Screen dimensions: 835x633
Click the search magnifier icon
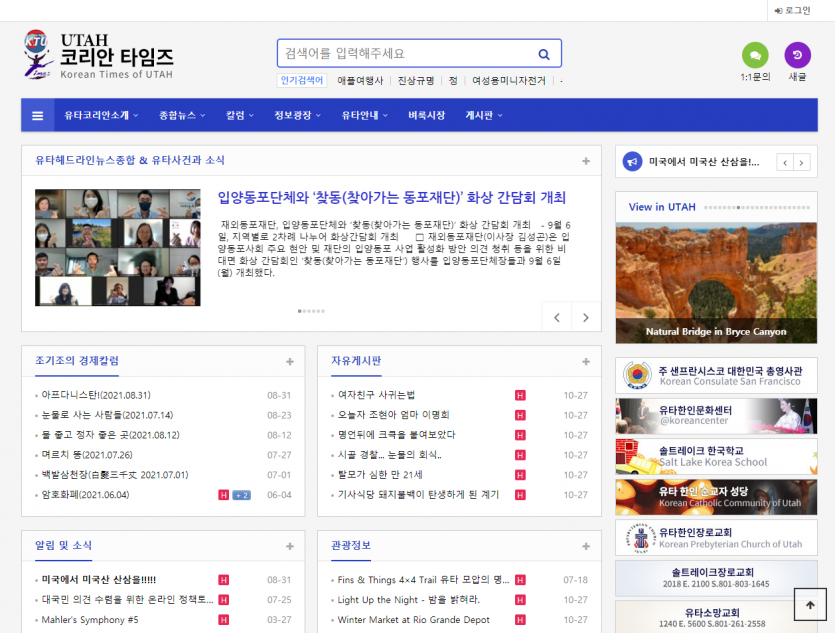click(544, 54)
